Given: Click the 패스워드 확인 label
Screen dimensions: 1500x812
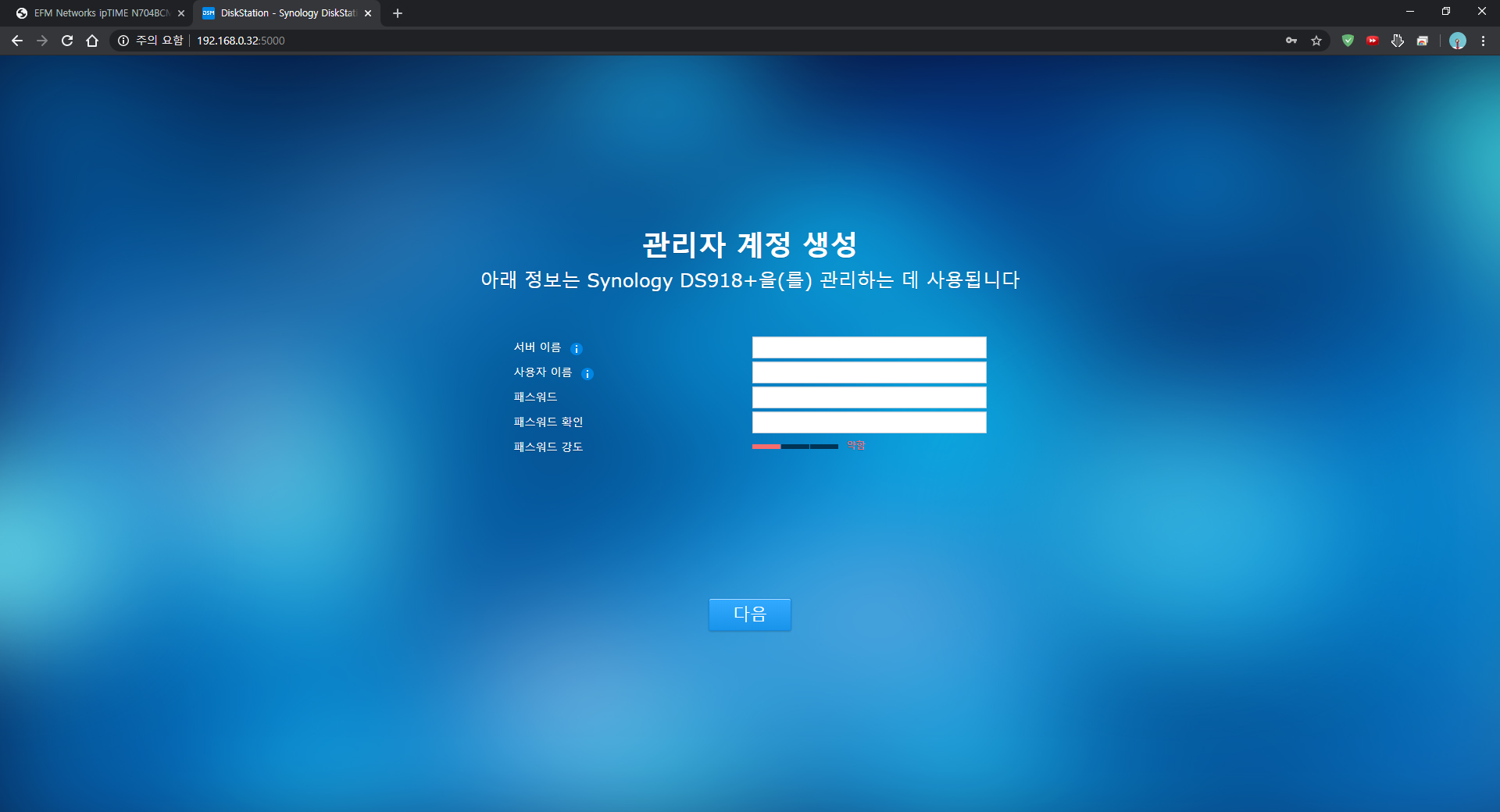Looking at the screenshot, I should (x=548, y=422).
